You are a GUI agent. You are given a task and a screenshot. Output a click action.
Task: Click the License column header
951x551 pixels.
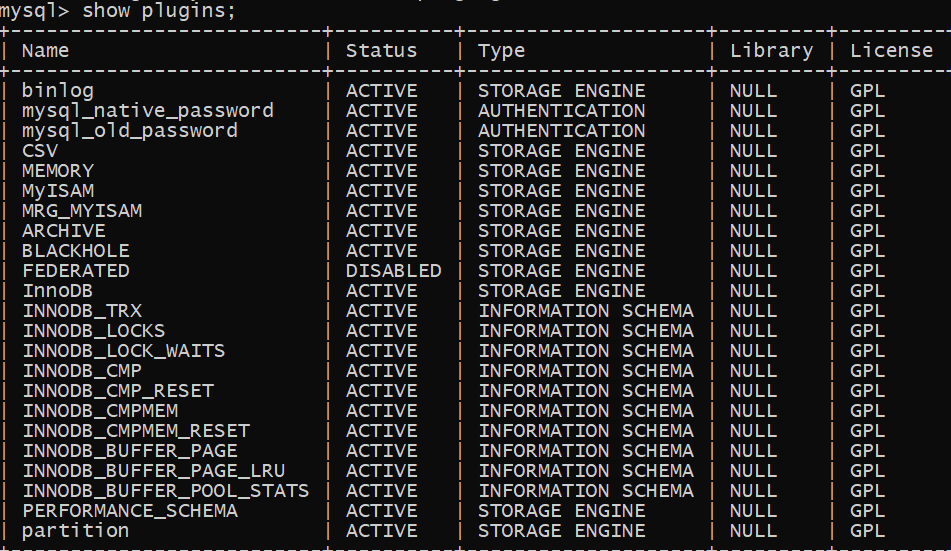point(891,51)
